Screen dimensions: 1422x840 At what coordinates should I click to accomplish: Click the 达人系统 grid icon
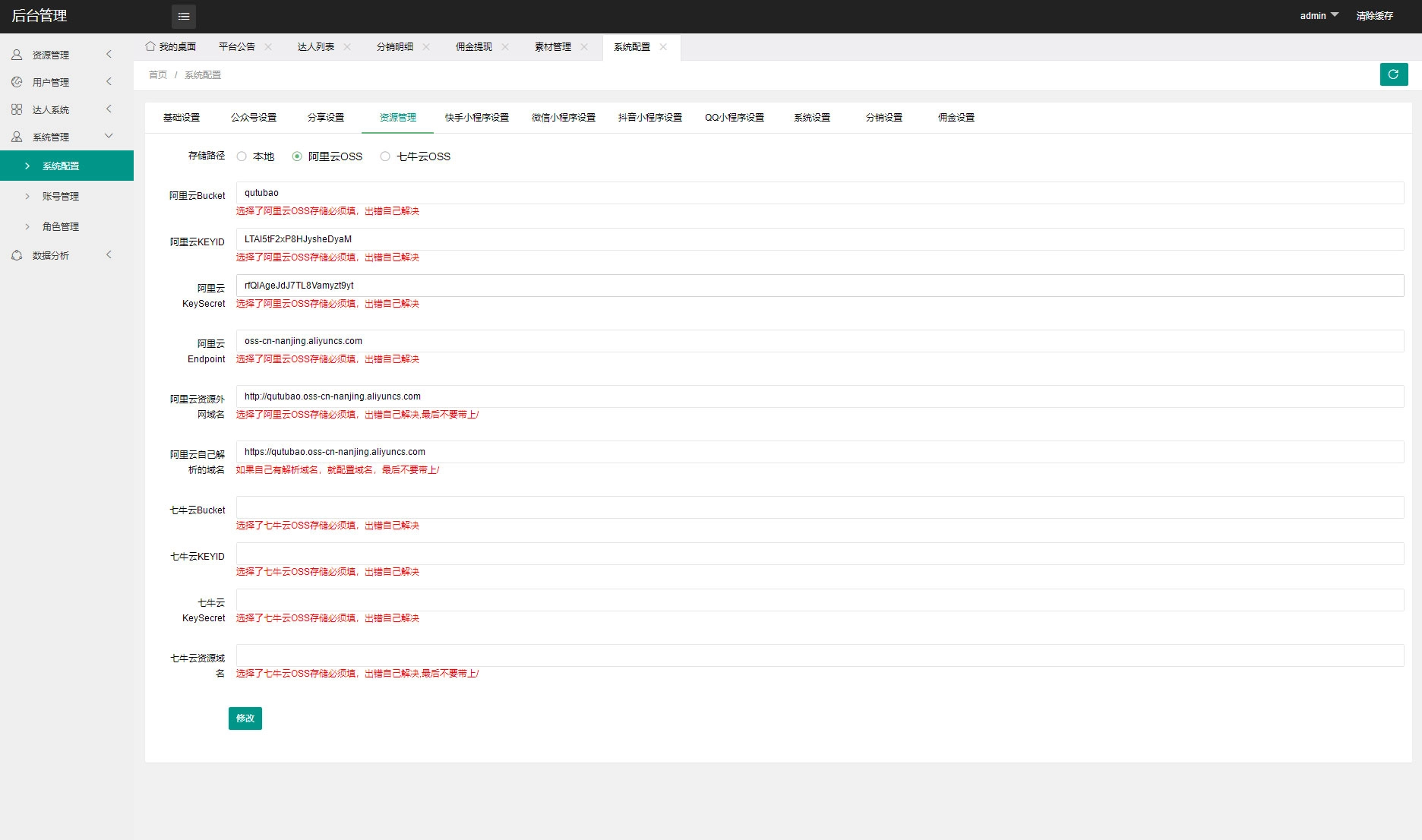pyautogui.click(x=17, y=109)
